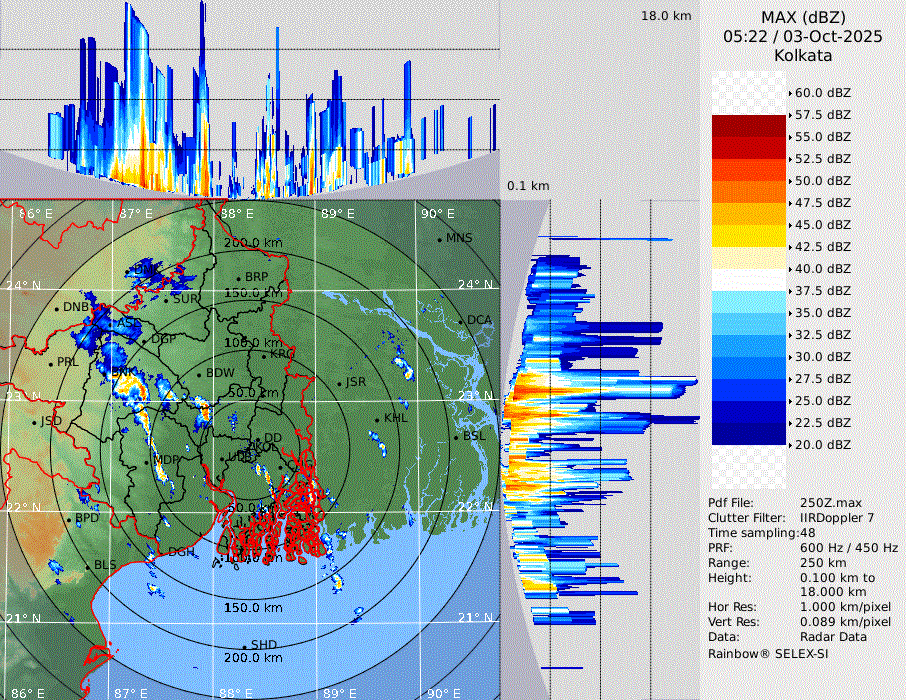This screenshot has height=700, width=906.
Task: Click the BRP station marker dot
Action: [x=238, y=278]
